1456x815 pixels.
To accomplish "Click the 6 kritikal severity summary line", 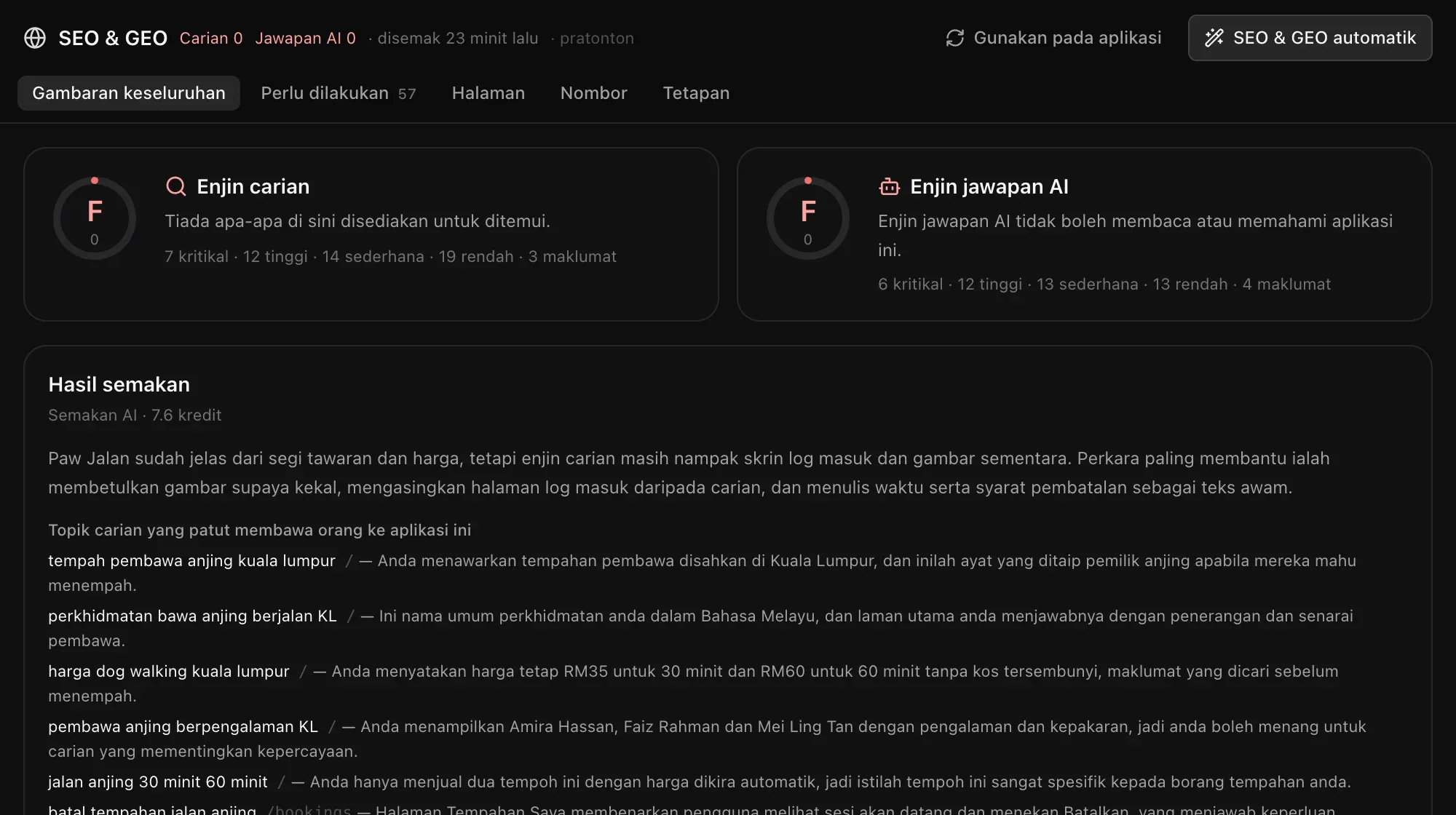I will click(x=1104, y=284).
